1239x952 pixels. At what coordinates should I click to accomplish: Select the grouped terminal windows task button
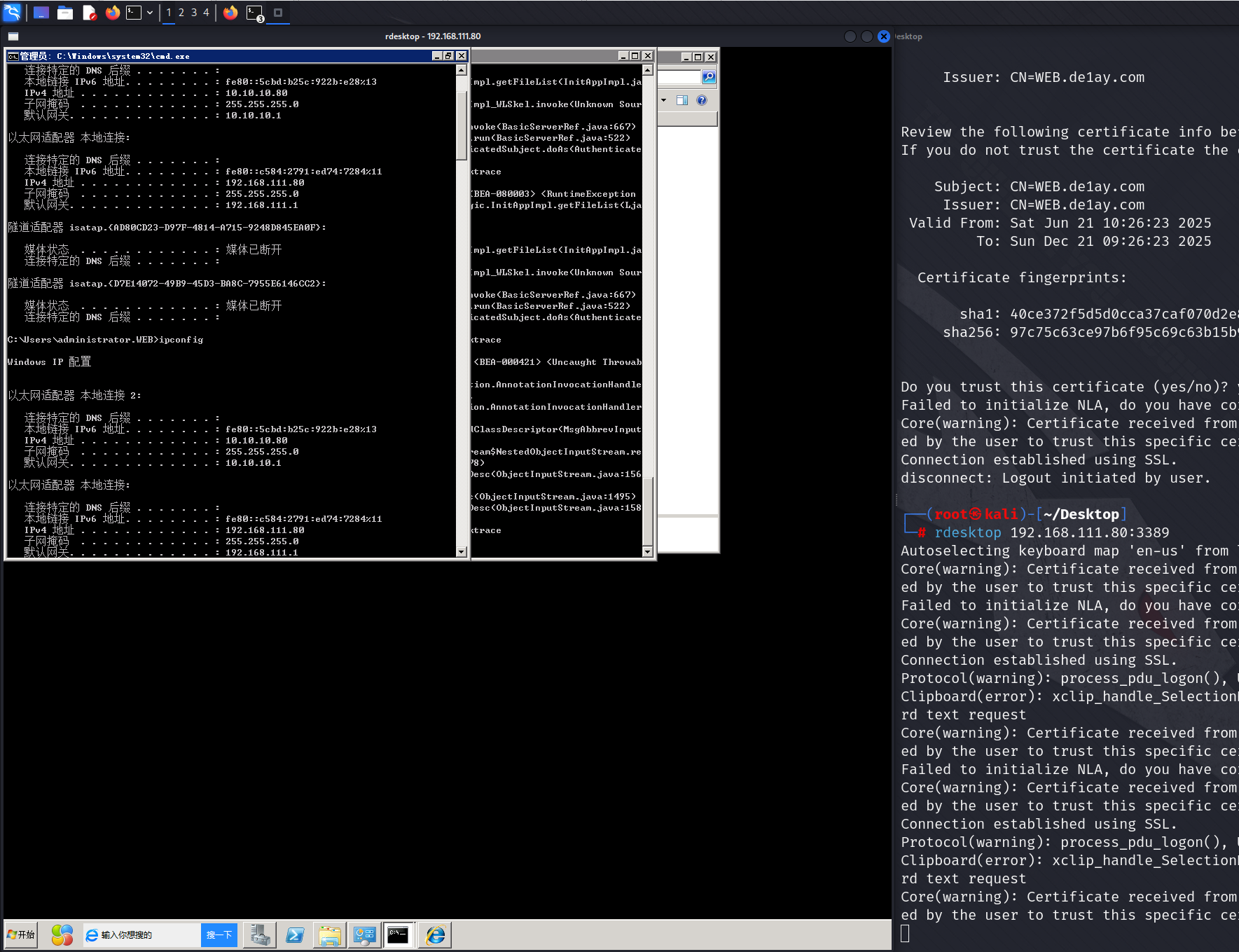(x=255, y=13)
